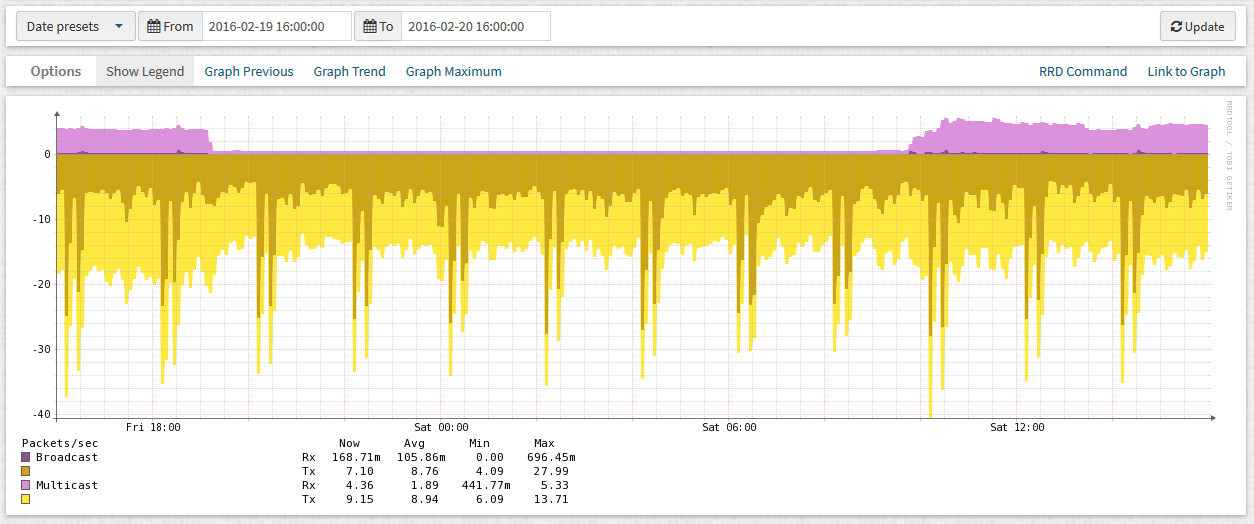Open the Link to Graph link
Screen dimensions: 1254x524
pos(1186,71)
